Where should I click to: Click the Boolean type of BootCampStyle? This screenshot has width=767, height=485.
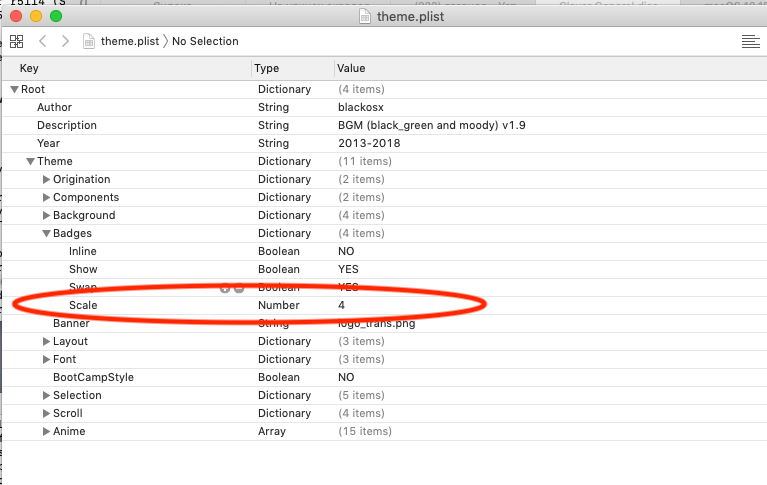point(279,377)
